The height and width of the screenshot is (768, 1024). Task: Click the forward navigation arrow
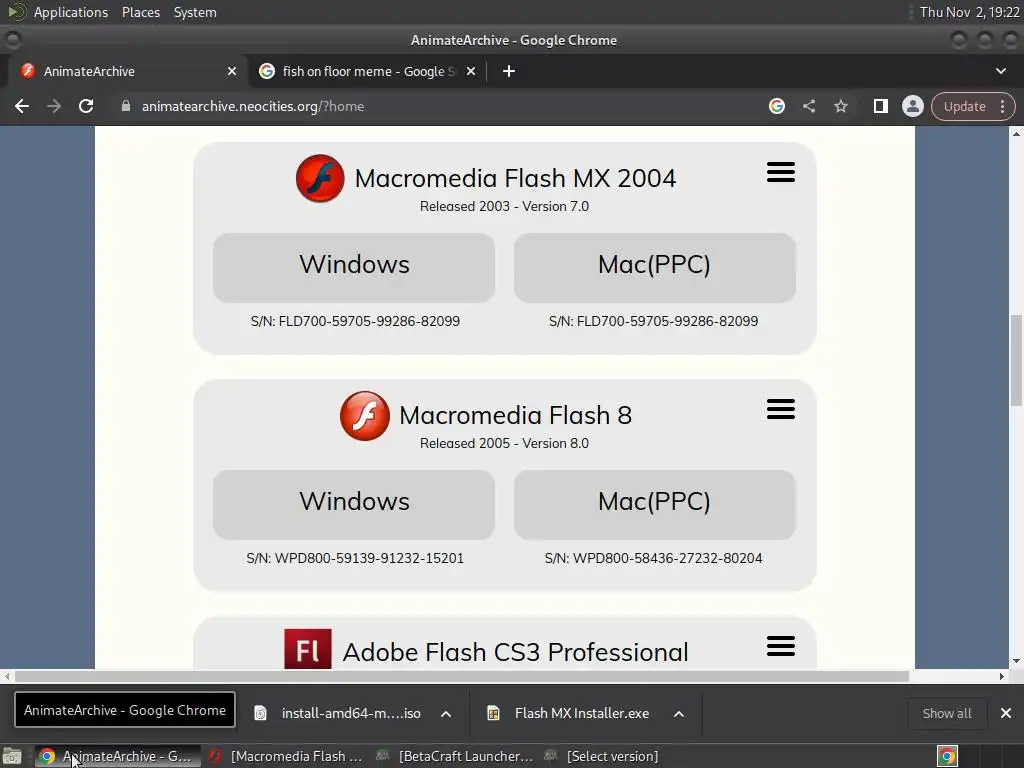point(54,106)
